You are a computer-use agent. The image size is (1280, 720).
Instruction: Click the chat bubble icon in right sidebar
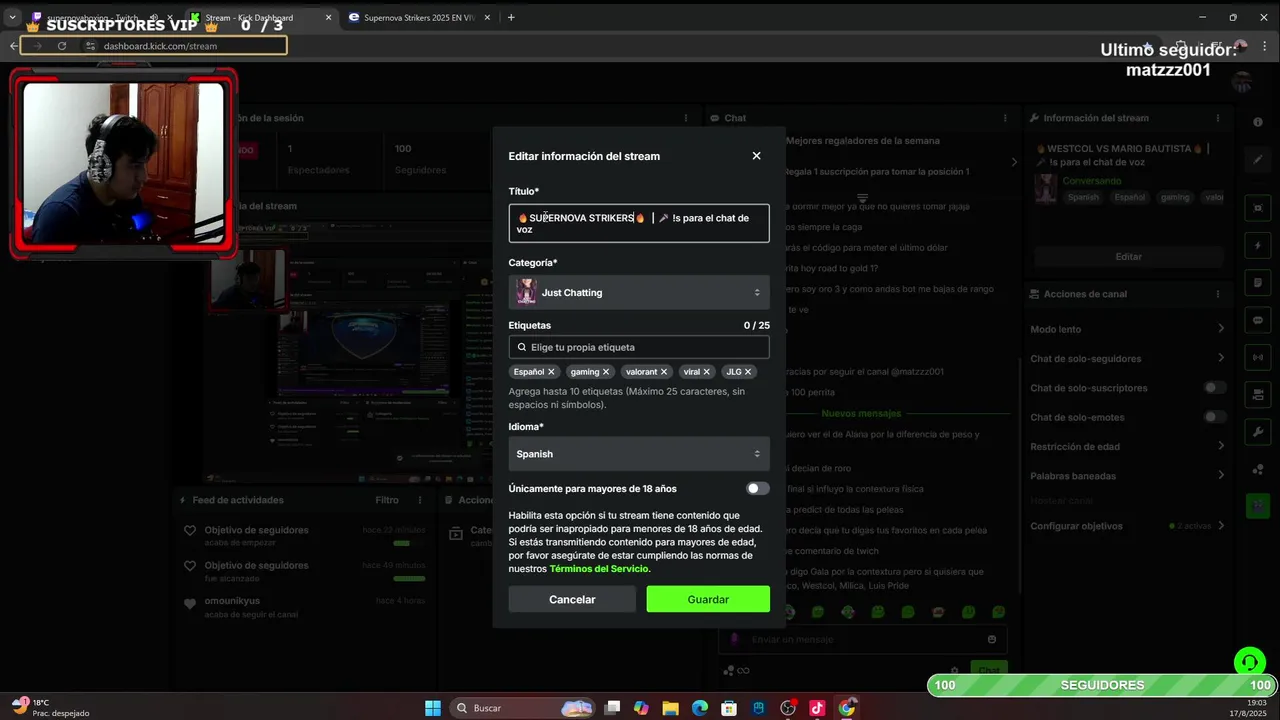click(x=1258, y=320)
